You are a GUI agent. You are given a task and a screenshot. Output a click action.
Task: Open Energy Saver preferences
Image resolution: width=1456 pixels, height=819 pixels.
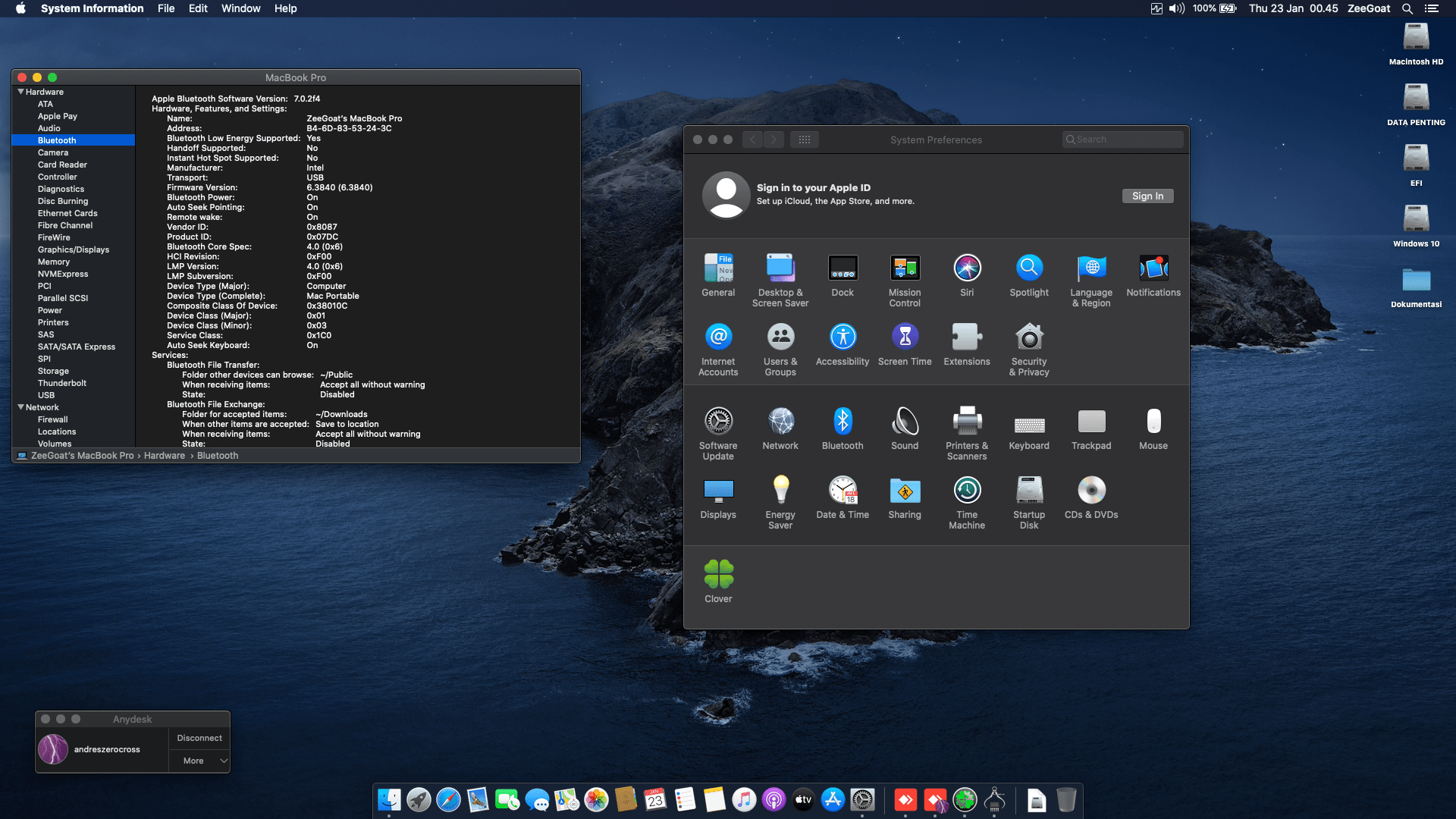(780, 503)
